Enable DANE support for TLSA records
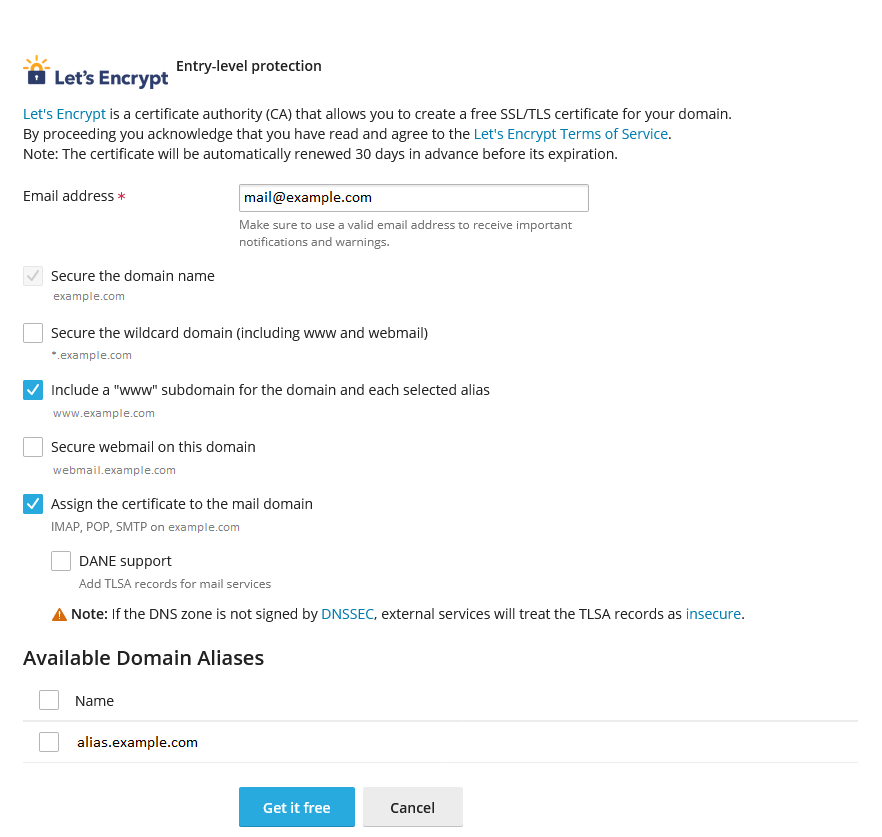 pos(60,560)
